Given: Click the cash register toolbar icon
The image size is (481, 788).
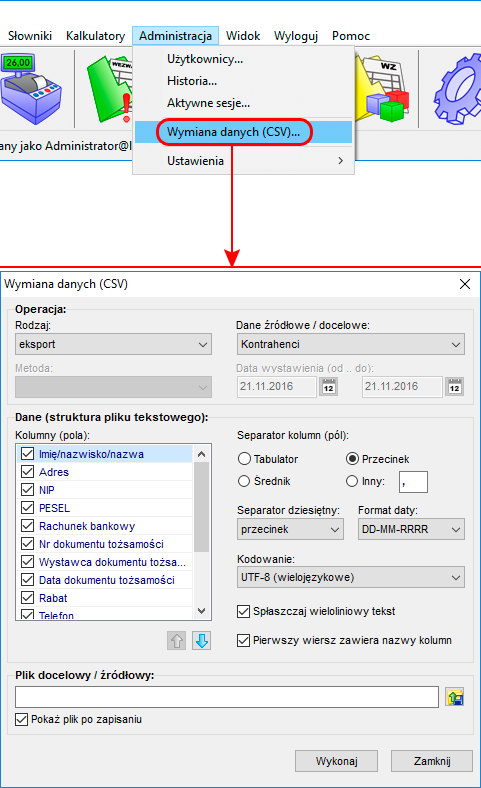Looking at the screenshot, I should click(31, 88).
